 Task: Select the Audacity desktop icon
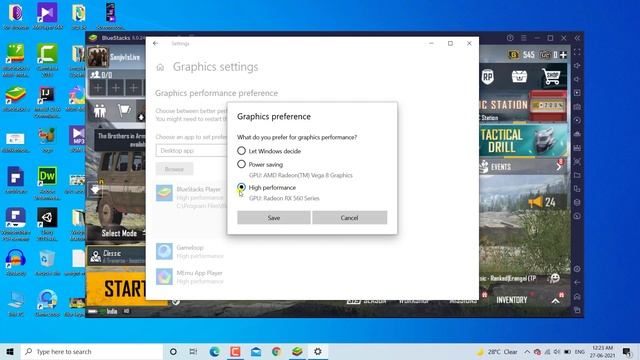pos(16,262)
